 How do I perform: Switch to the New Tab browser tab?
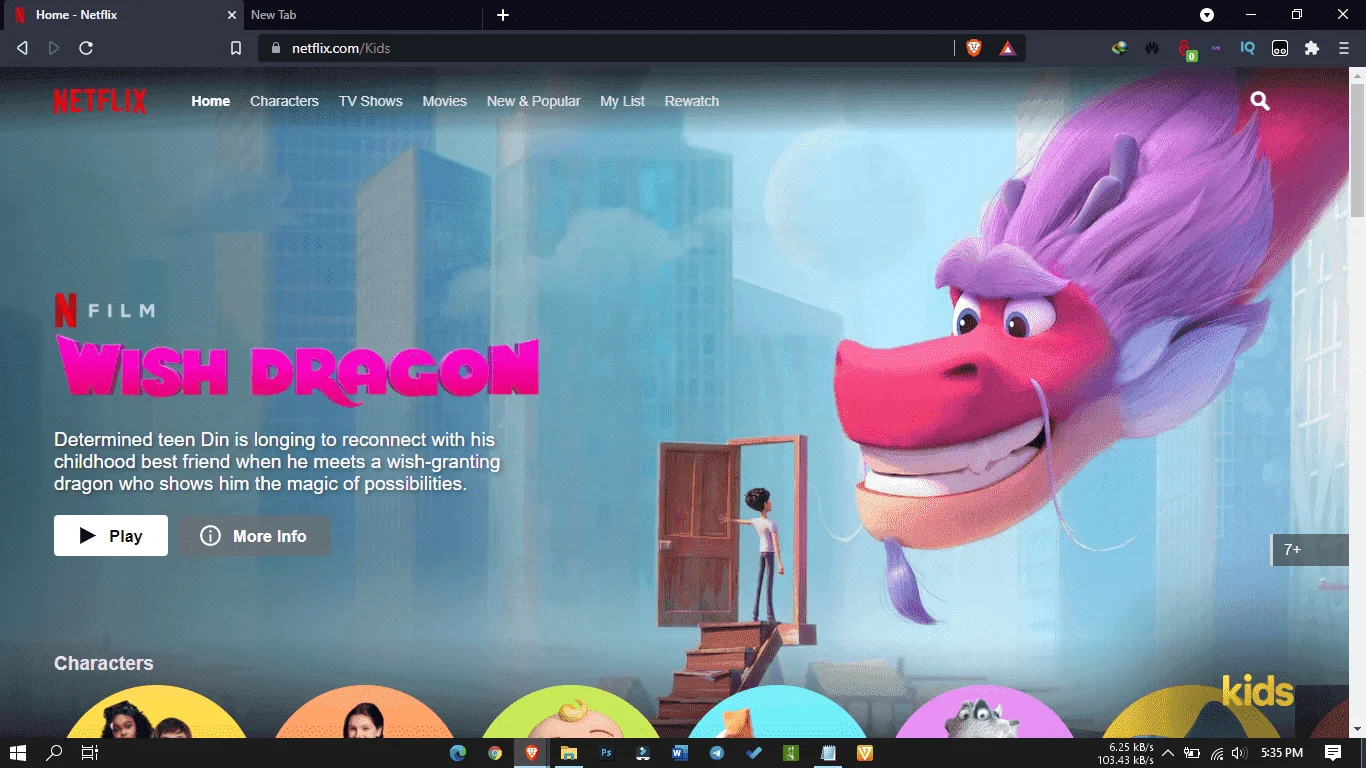[x=273, y=15]
